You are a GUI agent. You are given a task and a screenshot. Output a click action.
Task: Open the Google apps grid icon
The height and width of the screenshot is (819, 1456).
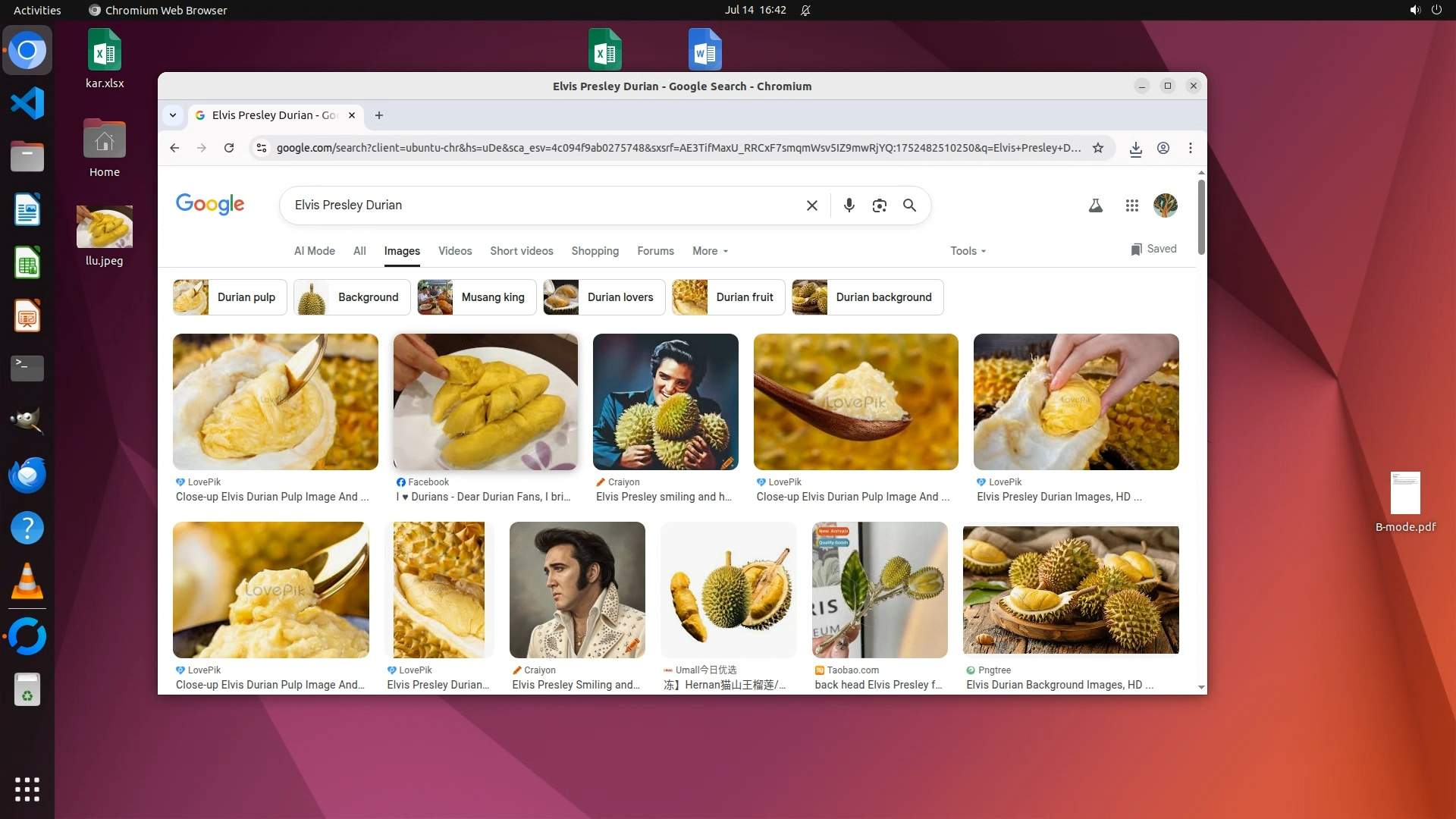point(1131,206)
